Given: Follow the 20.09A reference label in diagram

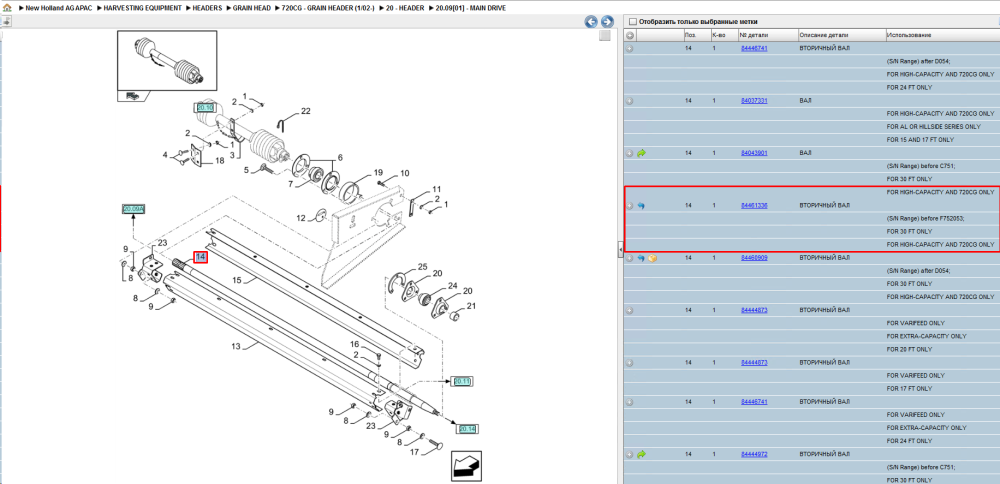Looking at the screenshot, I should (134, 209).
